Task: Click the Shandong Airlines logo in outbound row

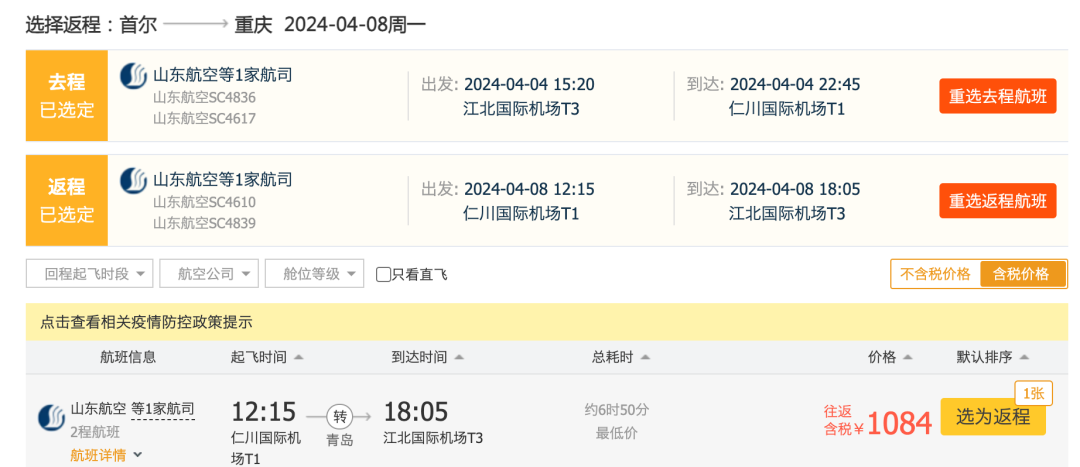Action: [133, 76]
